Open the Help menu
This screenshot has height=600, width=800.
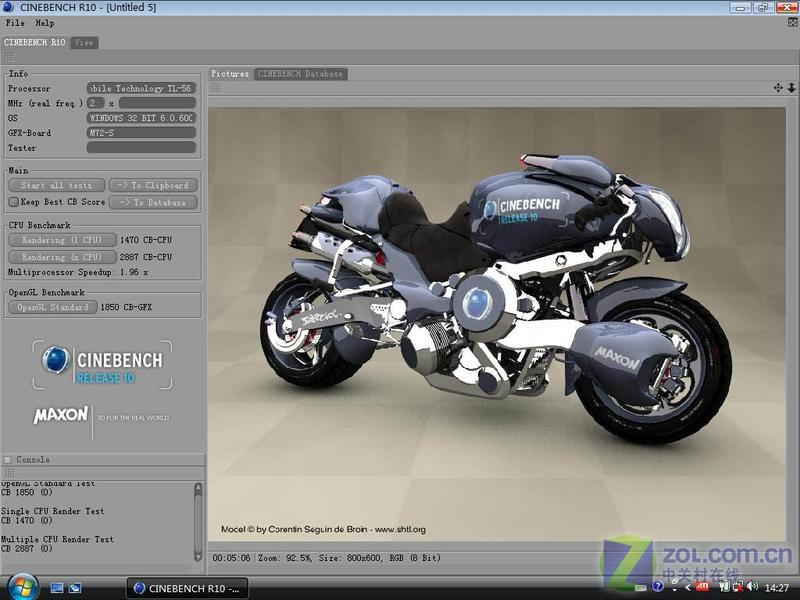(44, 23)
